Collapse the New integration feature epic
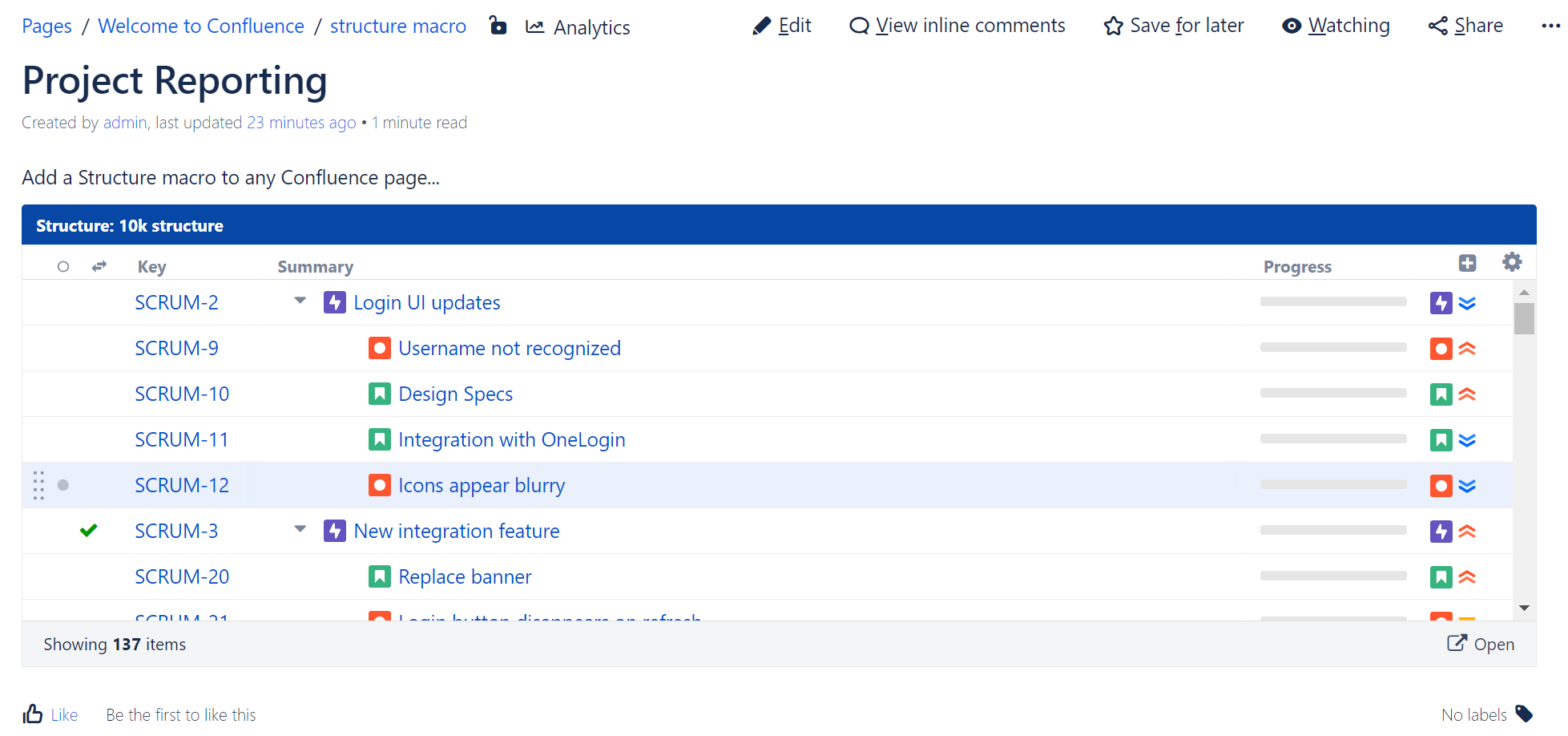Image resolution: width=1568 pixels, height=736 pixels. point(300,528)
